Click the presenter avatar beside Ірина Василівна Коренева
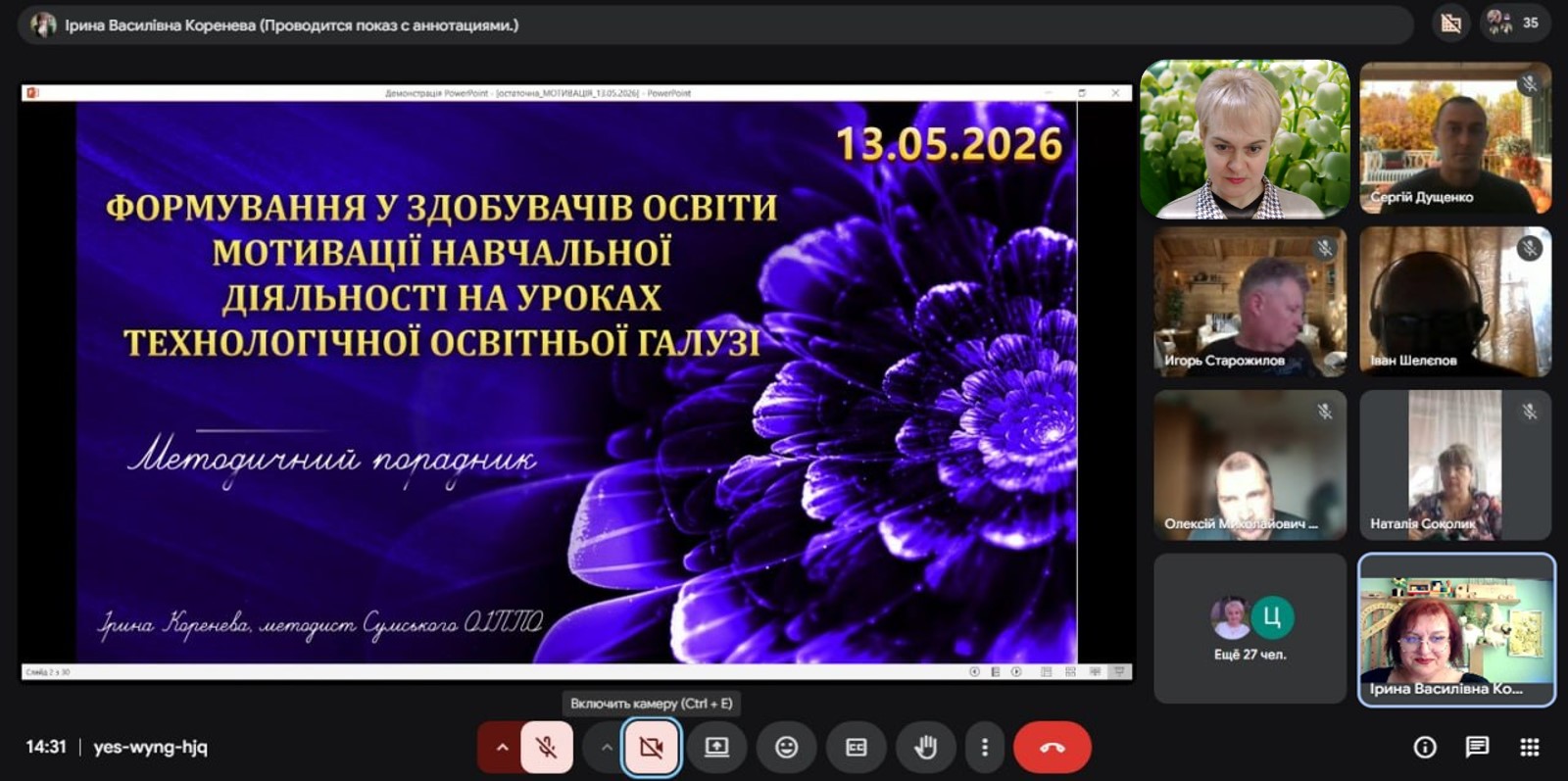The height and width of the screenshot is (781, 1568). coord(42,24)
